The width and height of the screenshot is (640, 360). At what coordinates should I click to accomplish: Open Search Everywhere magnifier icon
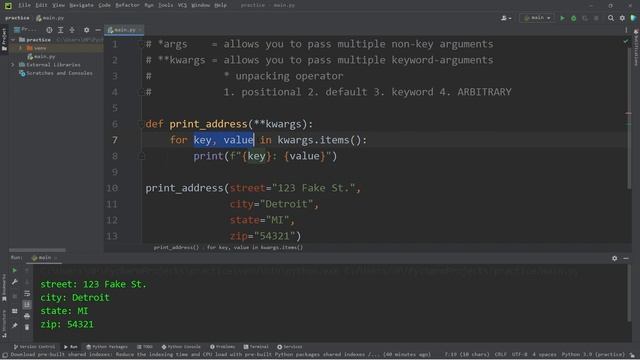point(611,18)
